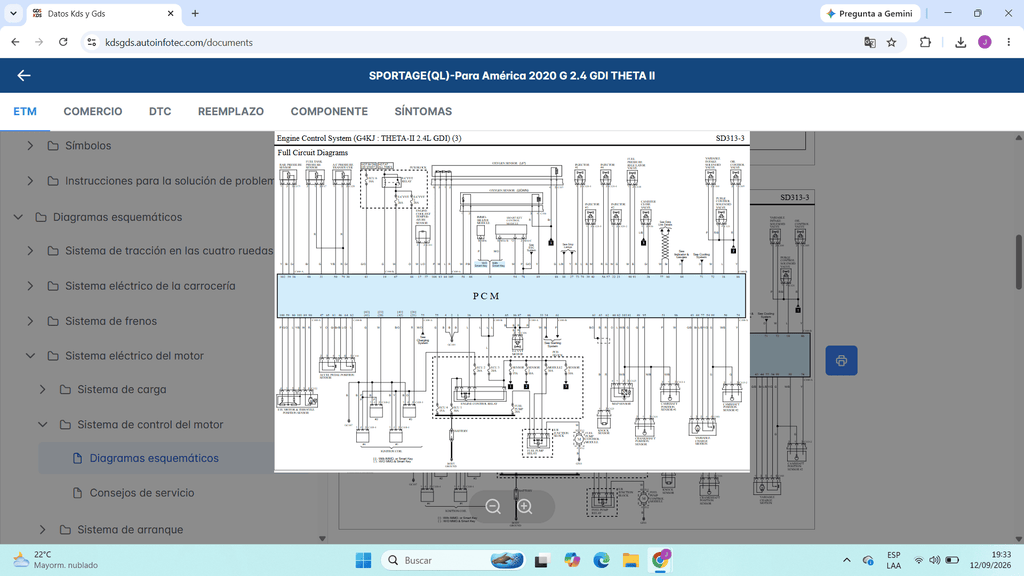The image size is (1024, 576).
Task: Expand Sistema de tracción en las cuatro ruedas
Action: (30, 251)
